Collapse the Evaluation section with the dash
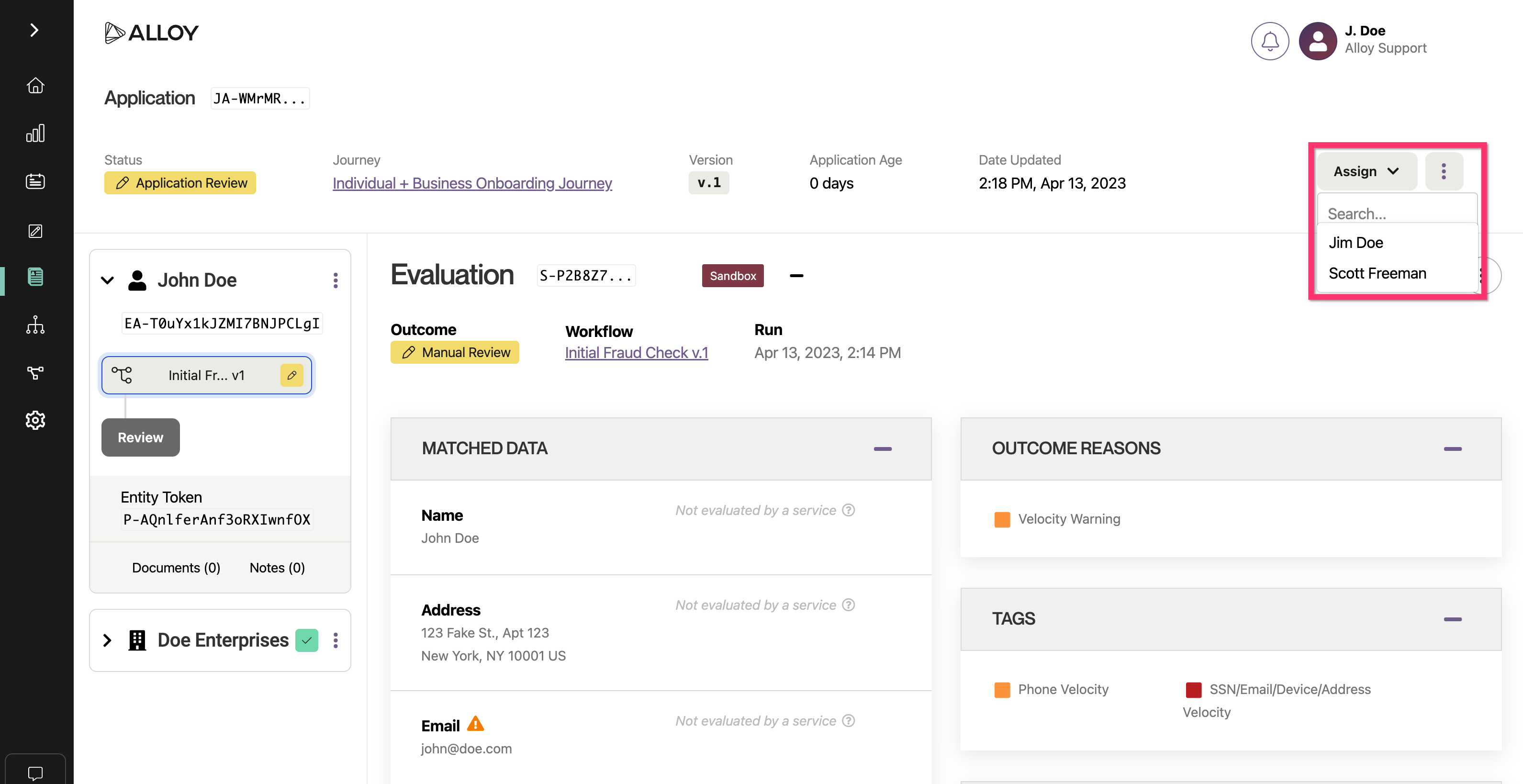Viewport: 1523px width, 784px height. (797, 276)
